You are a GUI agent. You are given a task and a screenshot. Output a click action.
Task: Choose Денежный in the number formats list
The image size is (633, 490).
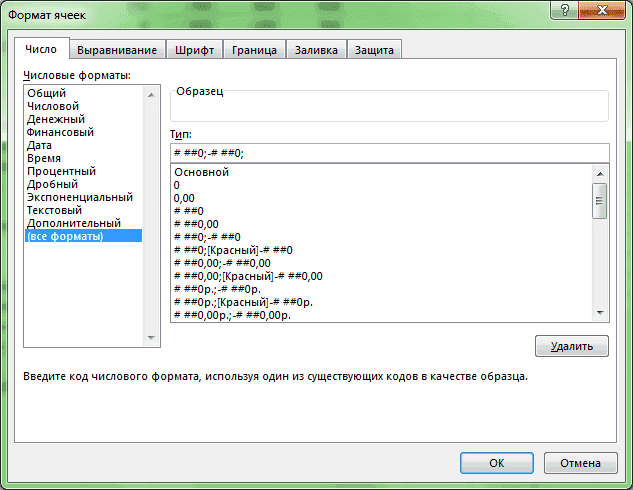coord(56,119)
